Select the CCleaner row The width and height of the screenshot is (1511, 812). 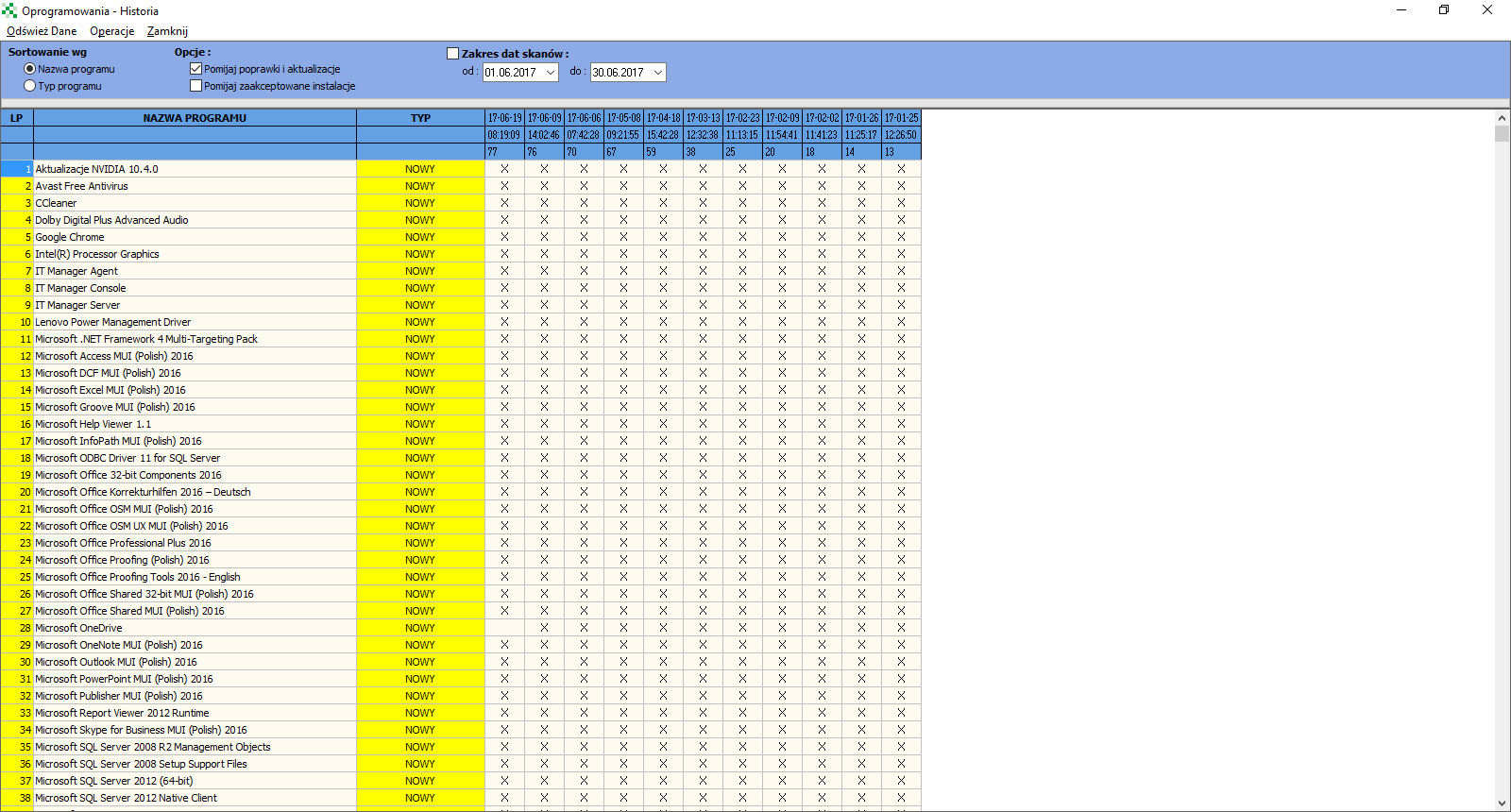point(195,203)
